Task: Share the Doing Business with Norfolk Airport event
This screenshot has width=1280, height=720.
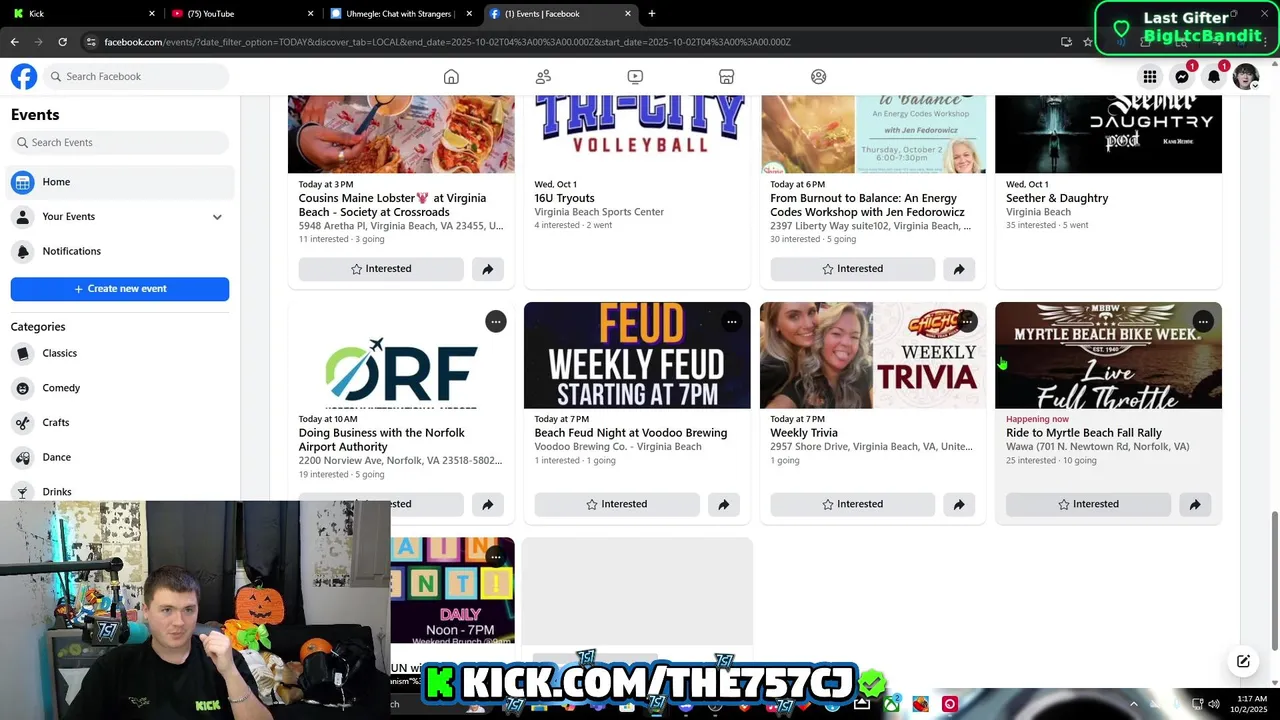Action: [487, 504]
